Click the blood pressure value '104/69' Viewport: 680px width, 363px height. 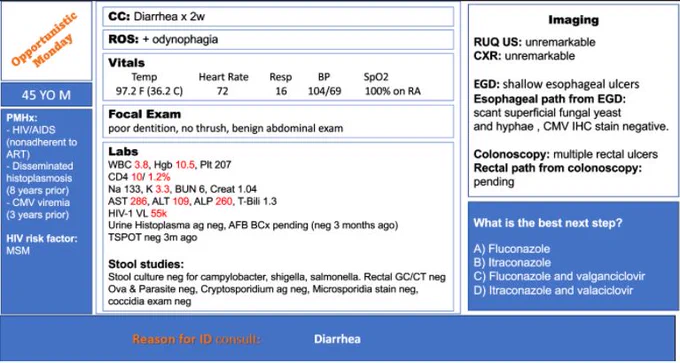pyautogui.click(x=324, y=92)
